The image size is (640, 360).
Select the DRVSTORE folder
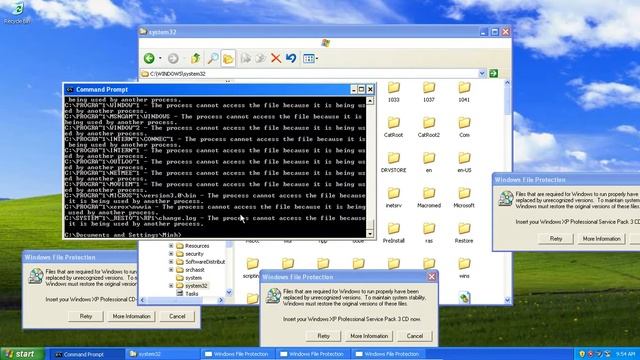point(393,162)
